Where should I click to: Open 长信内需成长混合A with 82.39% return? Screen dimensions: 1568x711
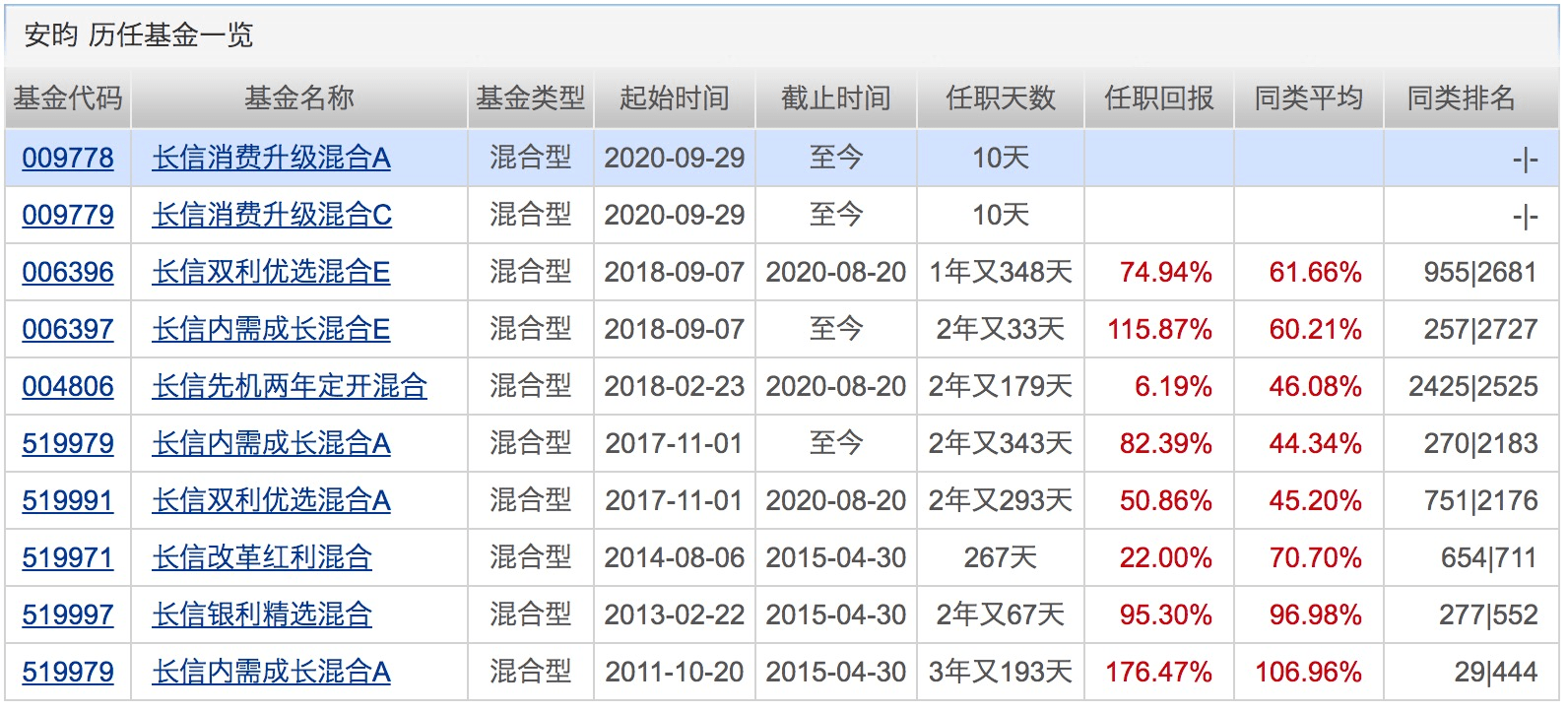point(272,443)
